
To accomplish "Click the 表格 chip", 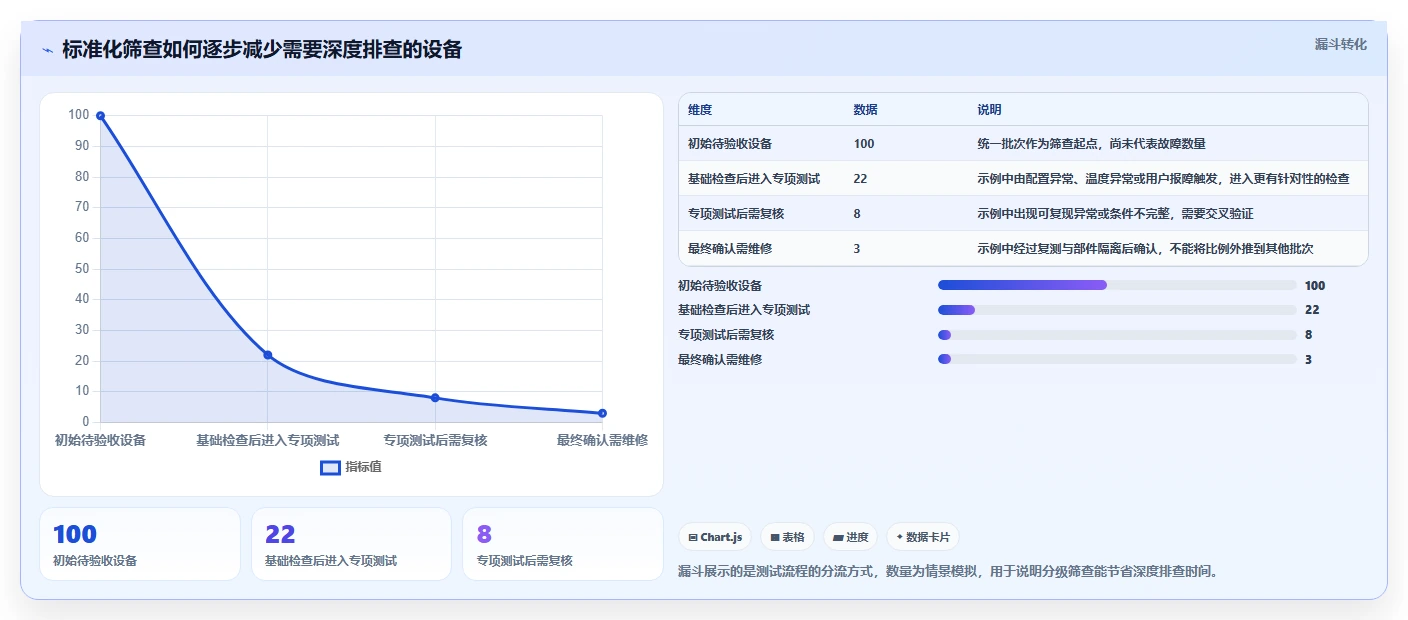I will click(x=788, y=537).
